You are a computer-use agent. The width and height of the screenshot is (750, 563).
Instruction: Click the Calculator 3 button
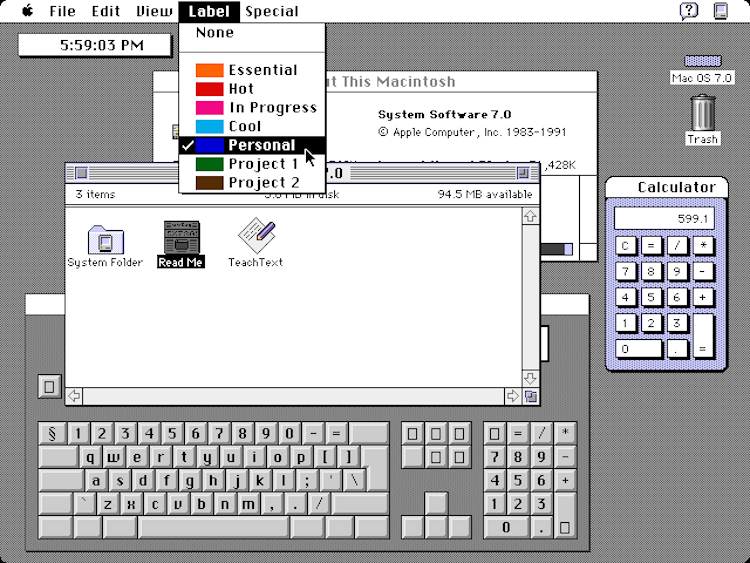[677, 323]
